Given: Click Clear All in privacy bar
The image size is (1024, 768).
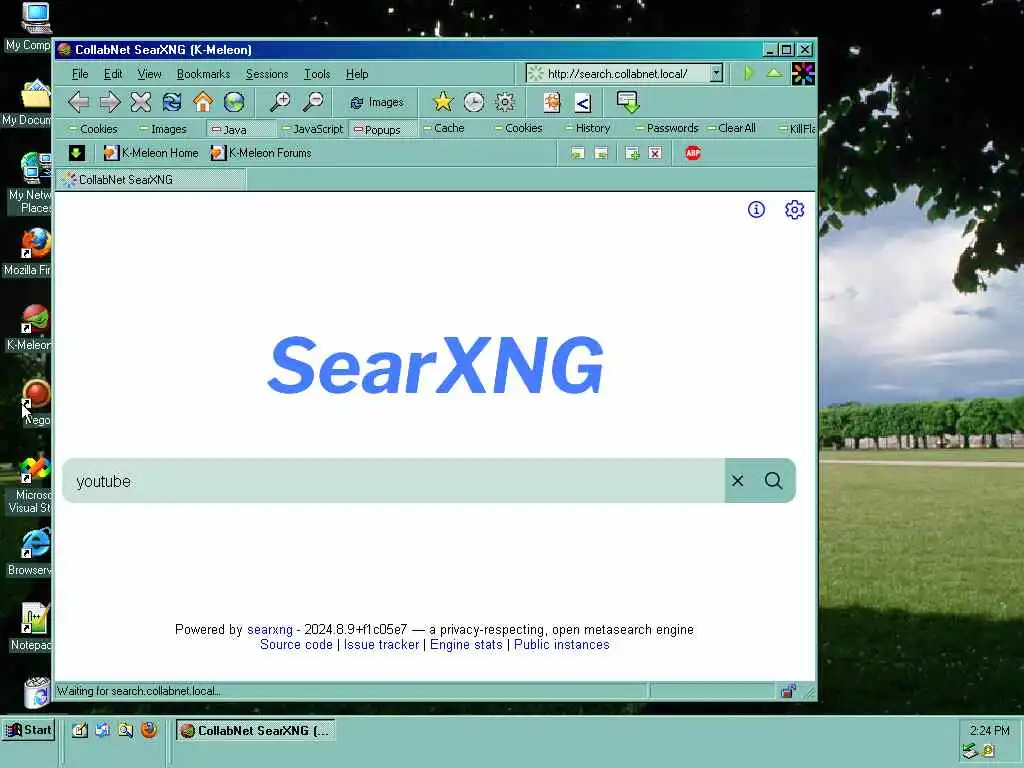Looking at the screenshot, I should tap(731, 128).
